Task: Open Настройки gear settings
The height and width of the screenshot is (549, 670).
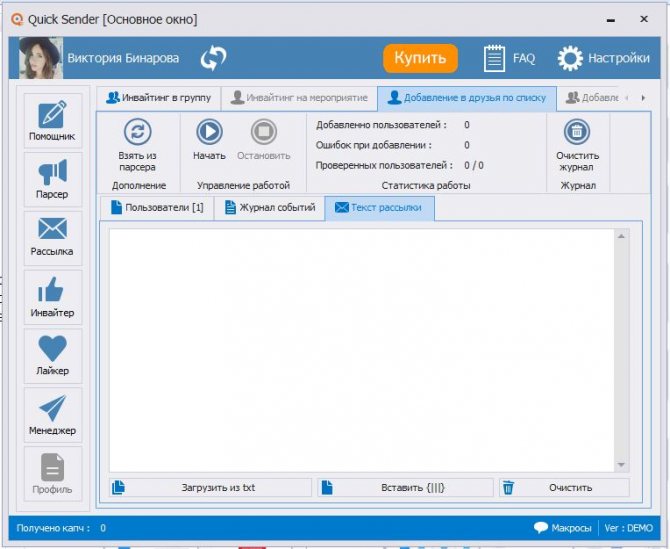Action: click(570, 58)
